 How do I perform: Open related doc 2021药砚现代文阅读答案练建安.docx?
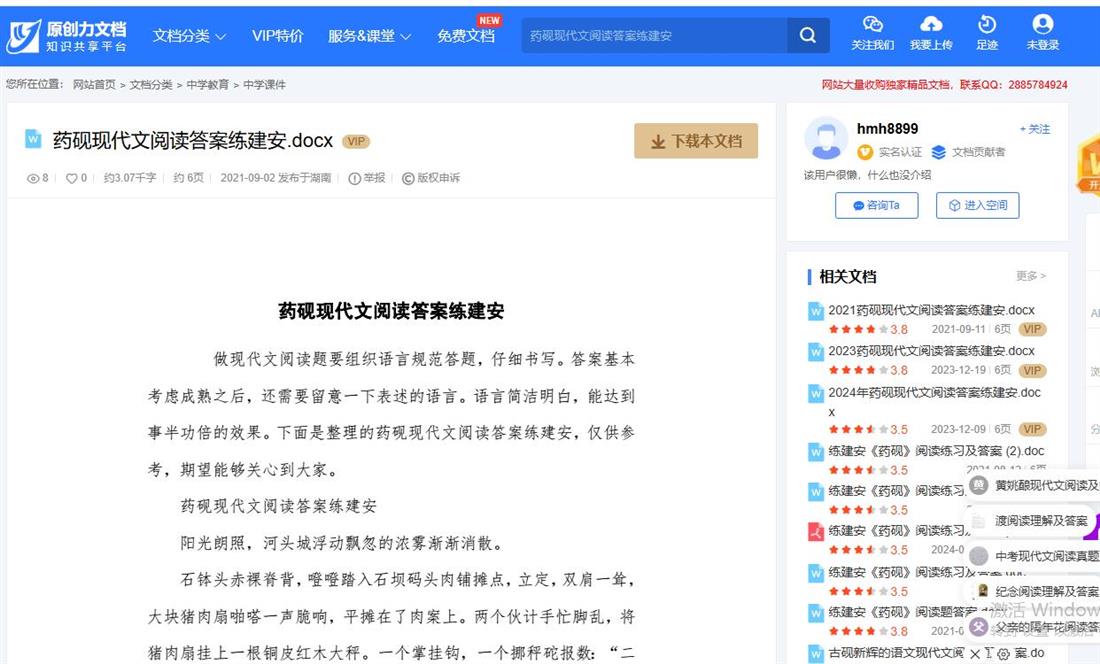[x=931, y=310]
